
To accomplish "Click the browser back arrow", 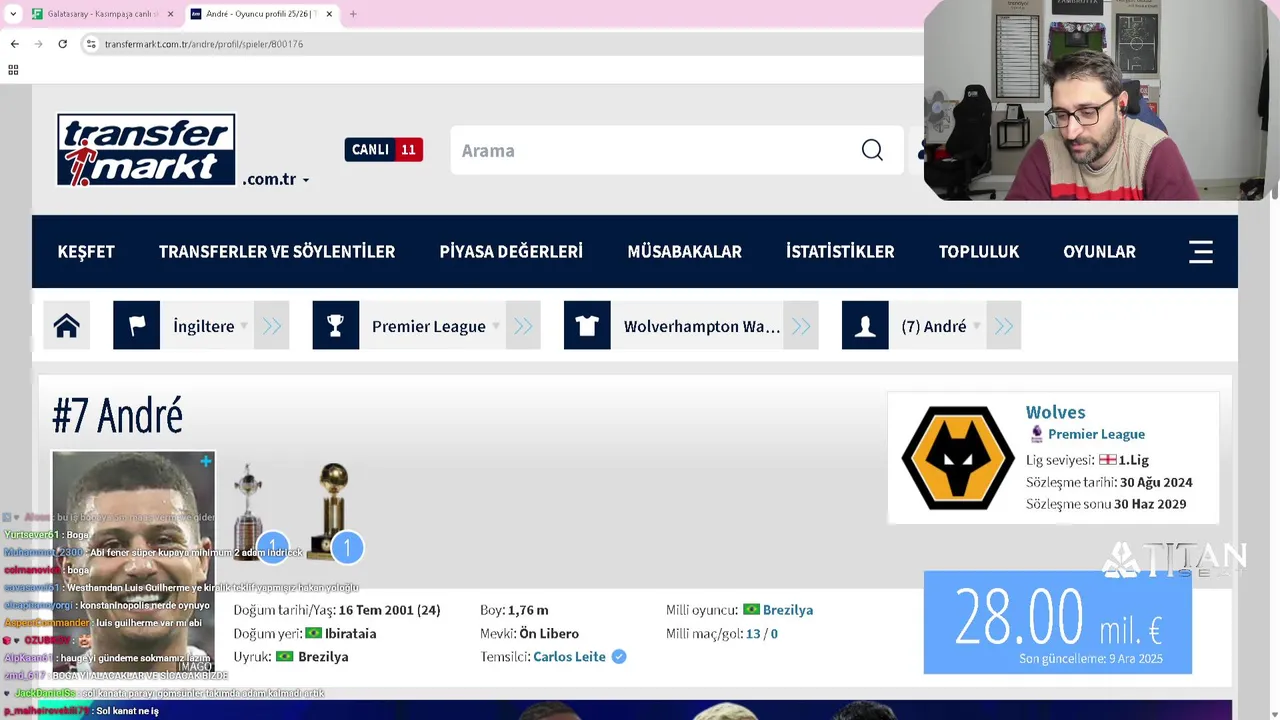I will point(14,44).
